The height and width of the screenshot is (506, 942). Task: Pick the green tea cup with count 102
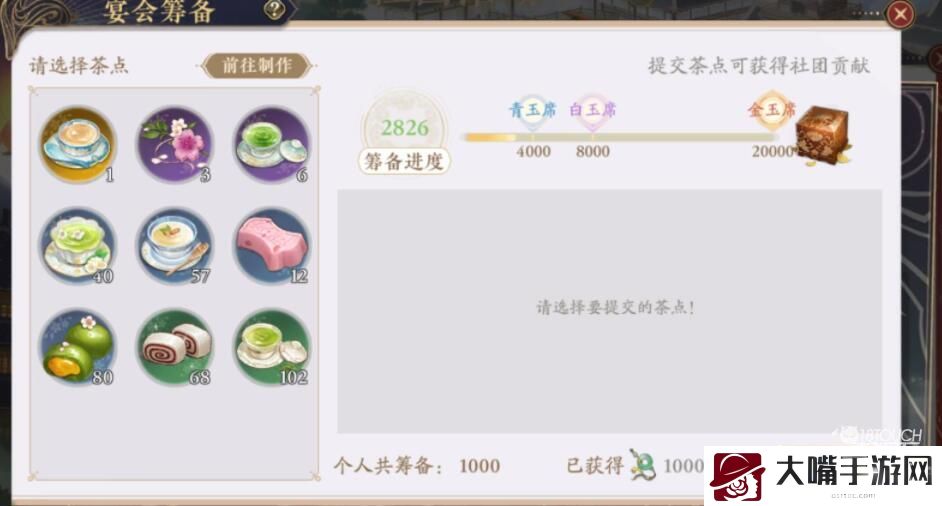click(272, 347)
